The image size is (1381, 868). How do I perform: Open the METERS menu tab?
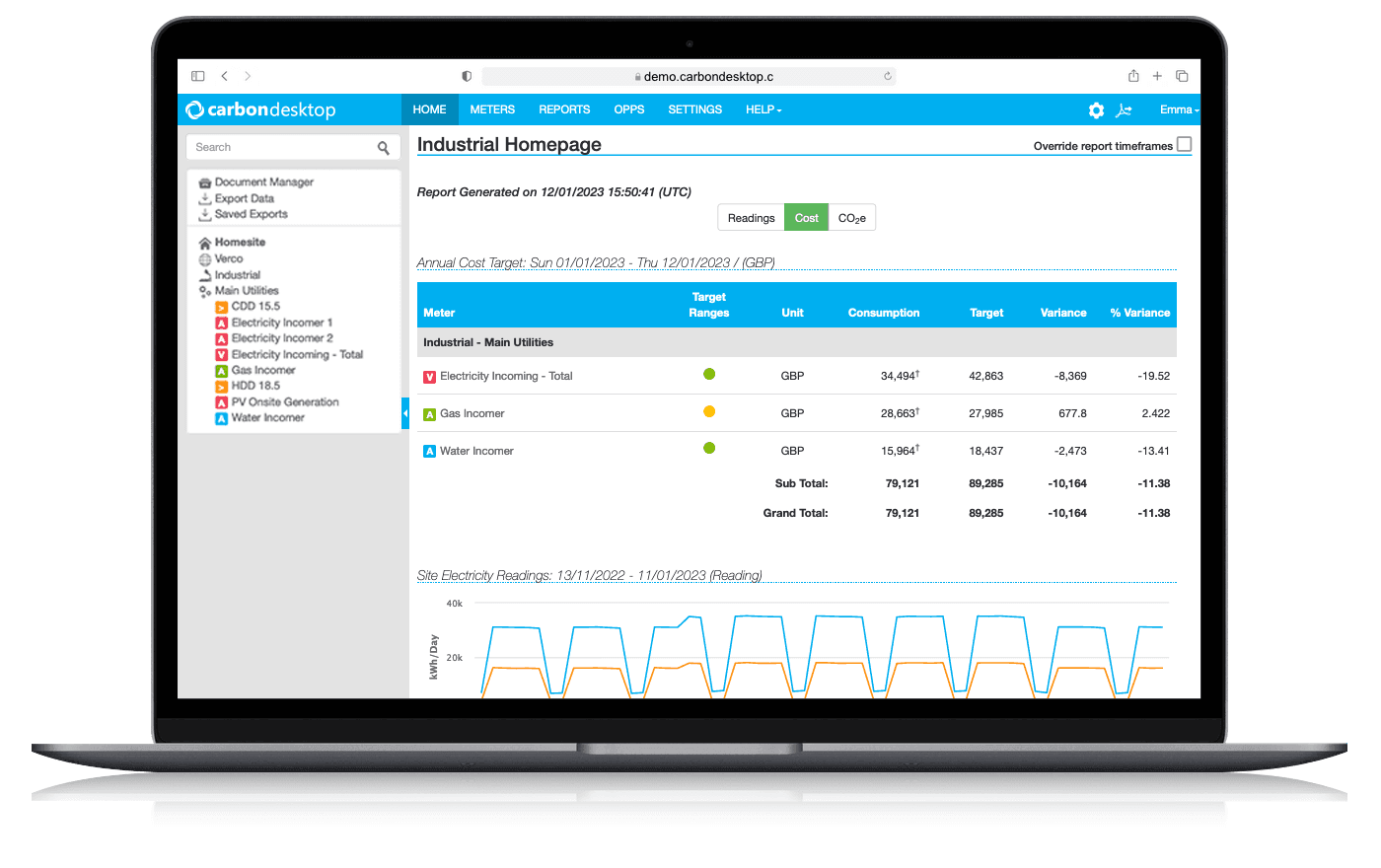(x=492, y=109)
